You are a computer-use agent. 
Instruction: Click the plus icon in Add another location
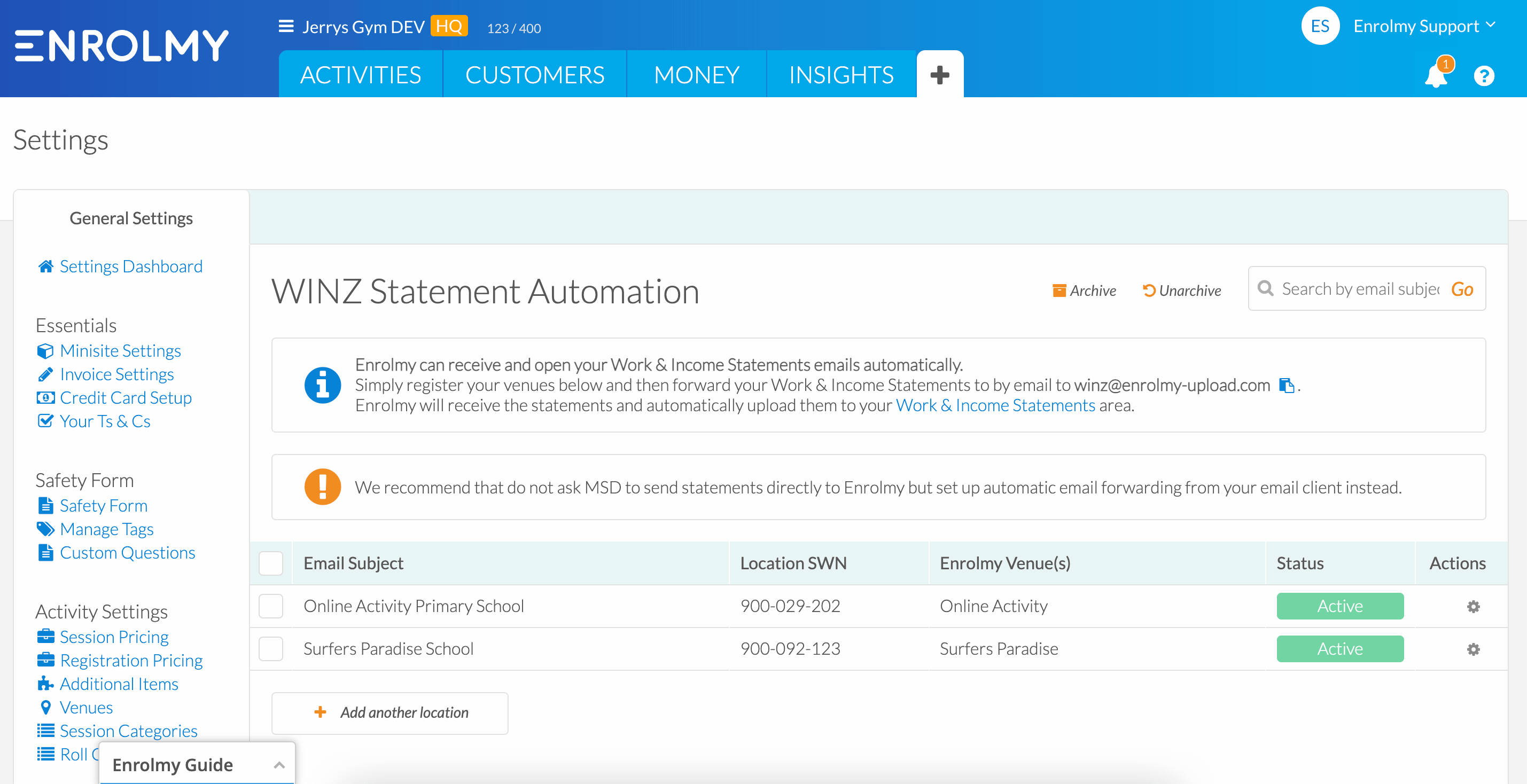[x=320, y=712]
